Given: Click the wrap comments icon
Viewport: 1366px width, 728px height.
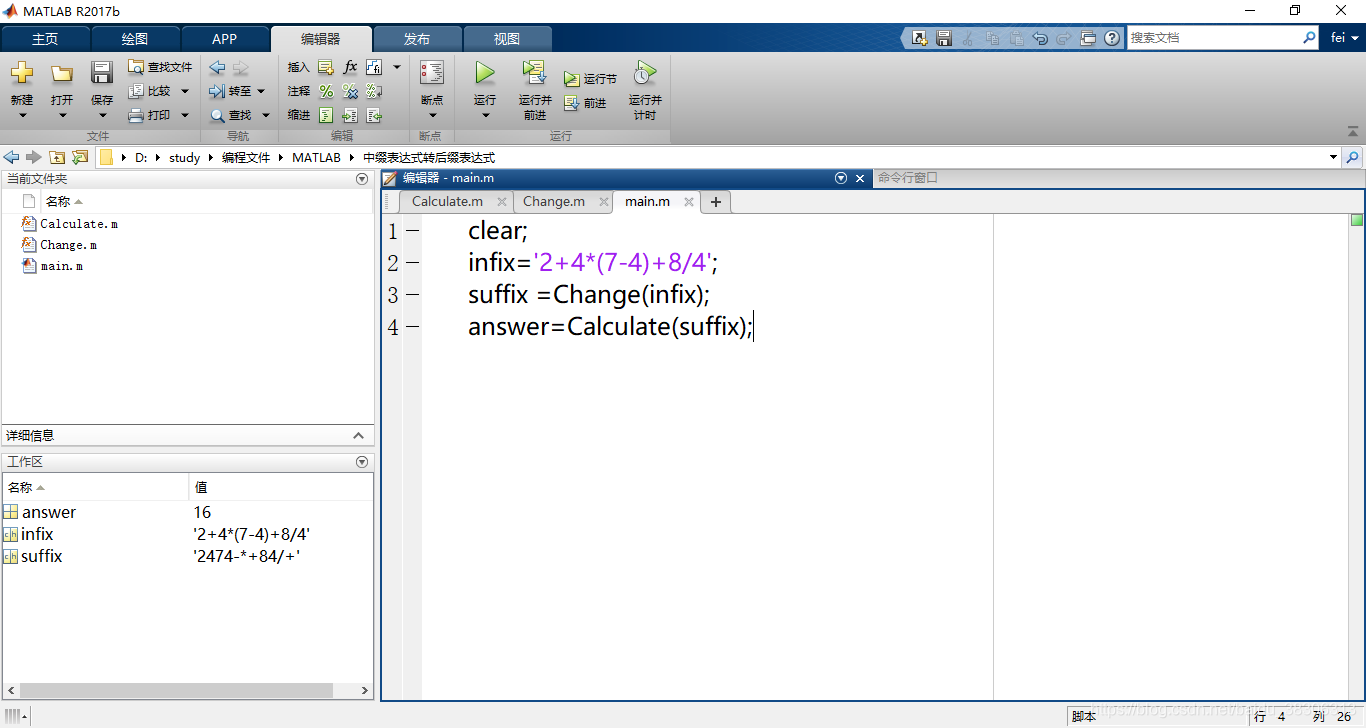Looking at the screenshot, I should tap(374, 91).
